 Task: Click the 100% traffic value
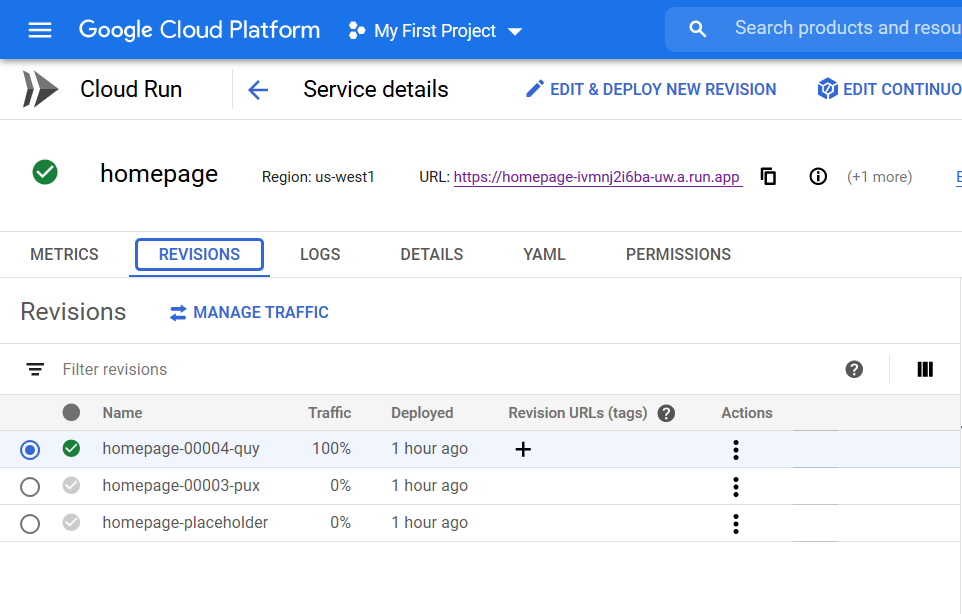(x=331, y=449)
